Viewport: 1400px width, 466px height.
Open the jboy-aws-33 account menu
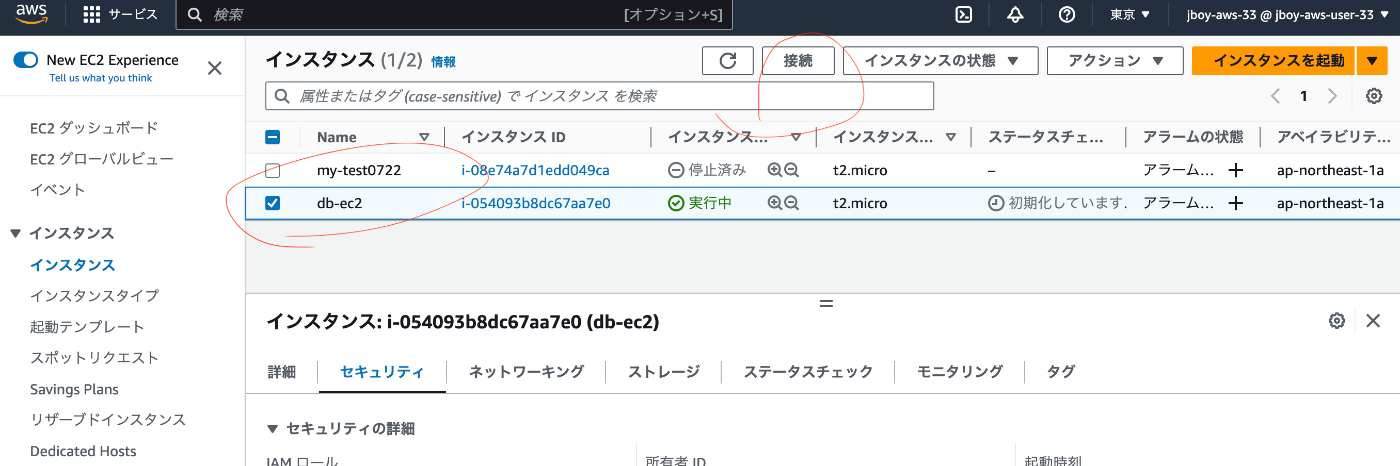(x=1288, y=15)
